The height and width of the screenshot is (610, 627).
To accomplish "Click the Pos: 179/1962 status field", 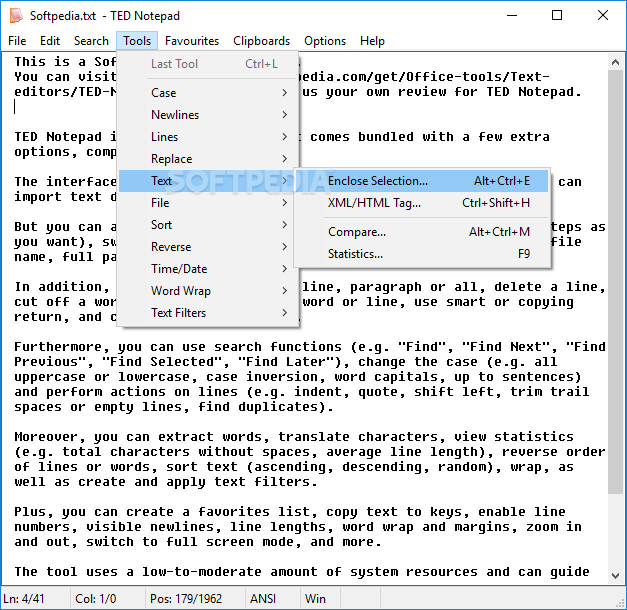I will coord(195,598).
